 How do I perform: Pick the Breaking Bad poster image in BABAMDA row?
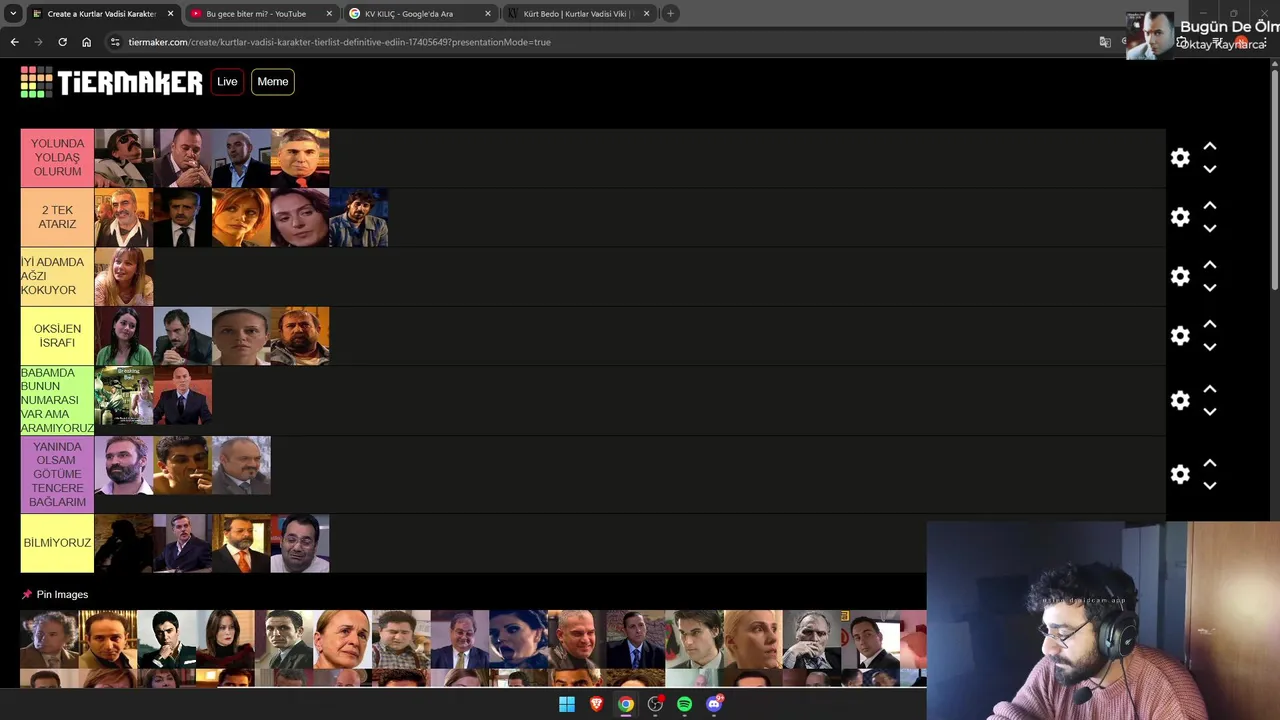click(124, 395)
